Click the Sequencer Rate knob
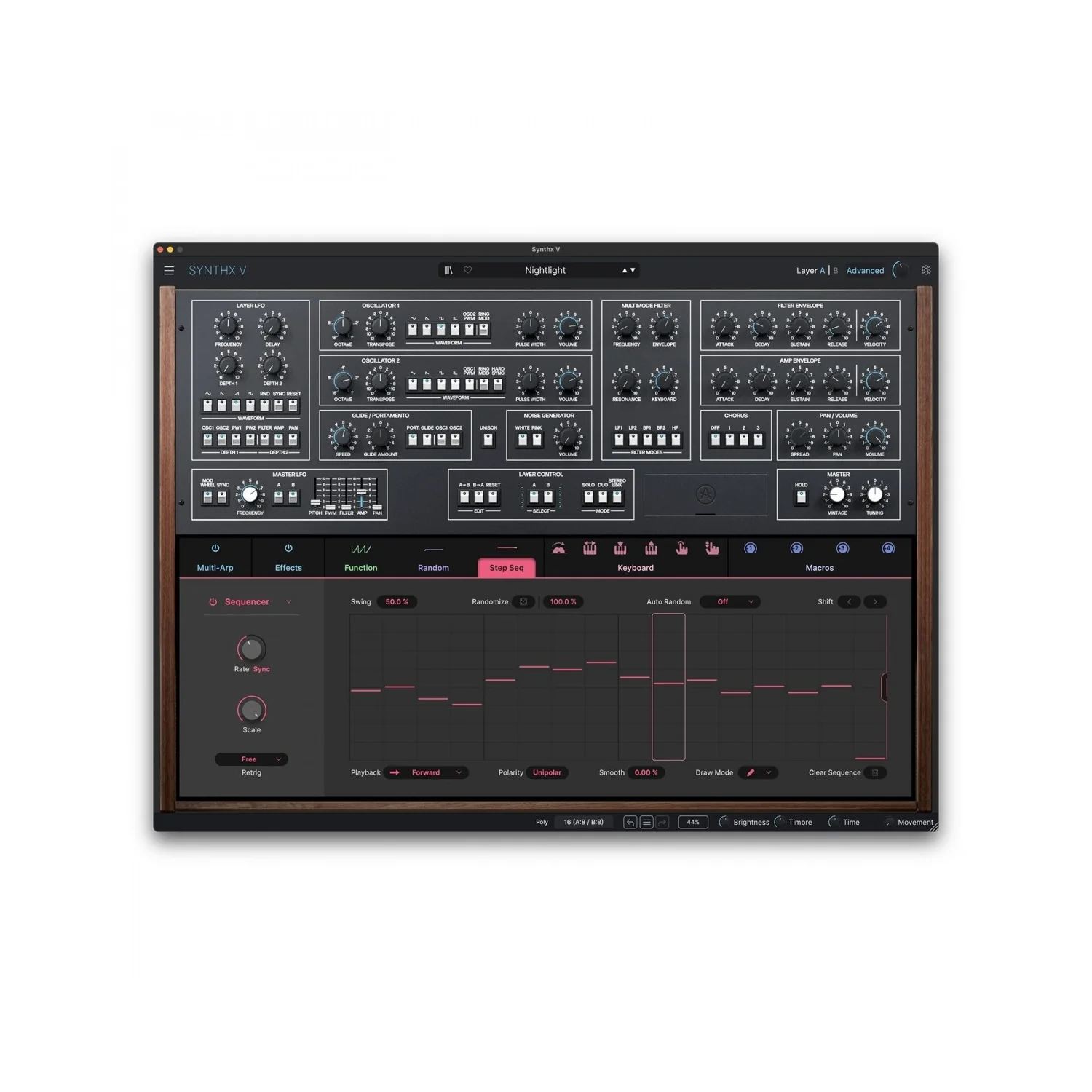1092x1092 pixels. click(x=251, y=648)
